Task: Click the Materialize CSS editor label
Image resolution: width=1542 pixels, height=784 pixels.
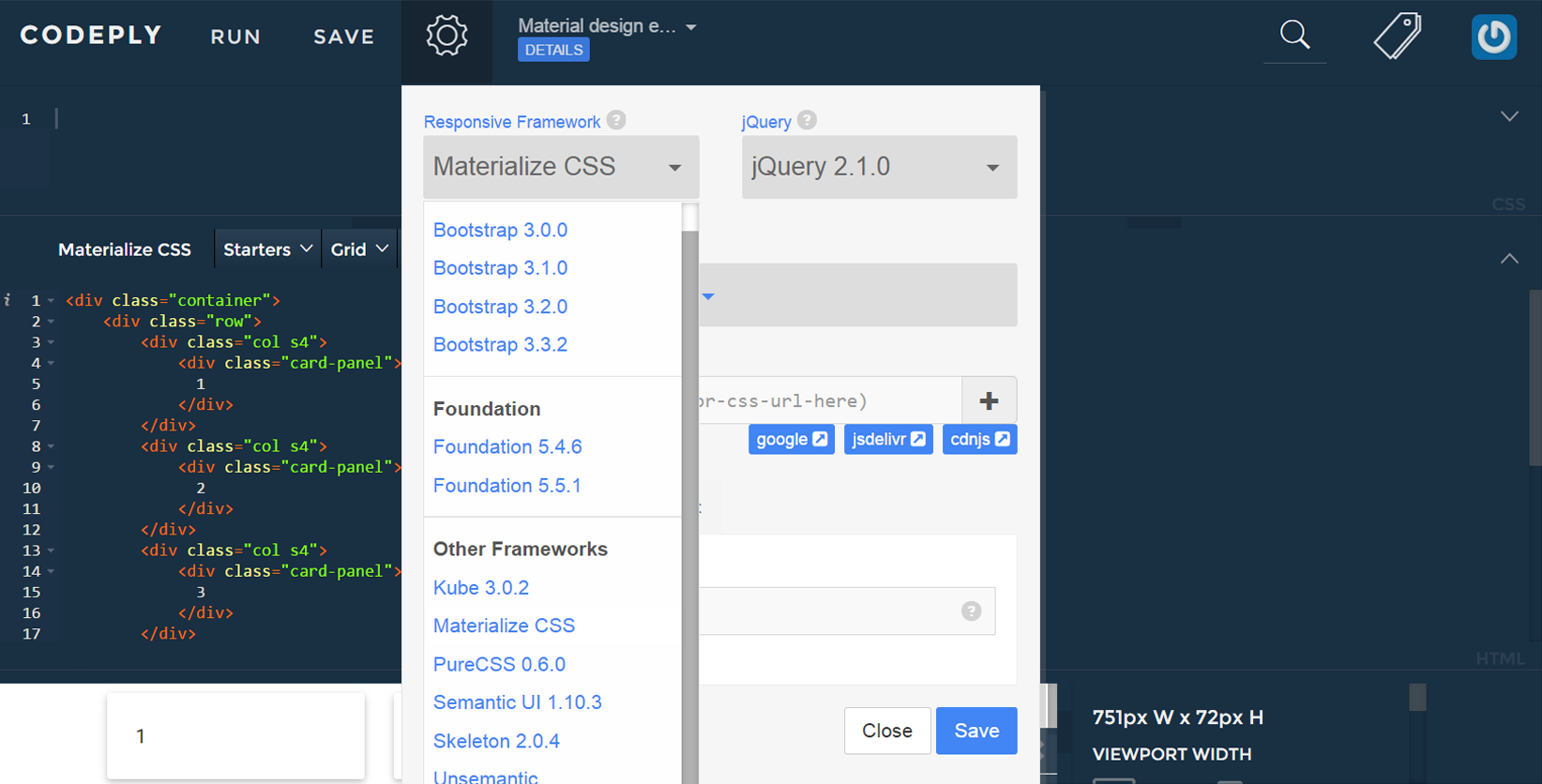Action: pyautogui.click(x=125, y=249)
